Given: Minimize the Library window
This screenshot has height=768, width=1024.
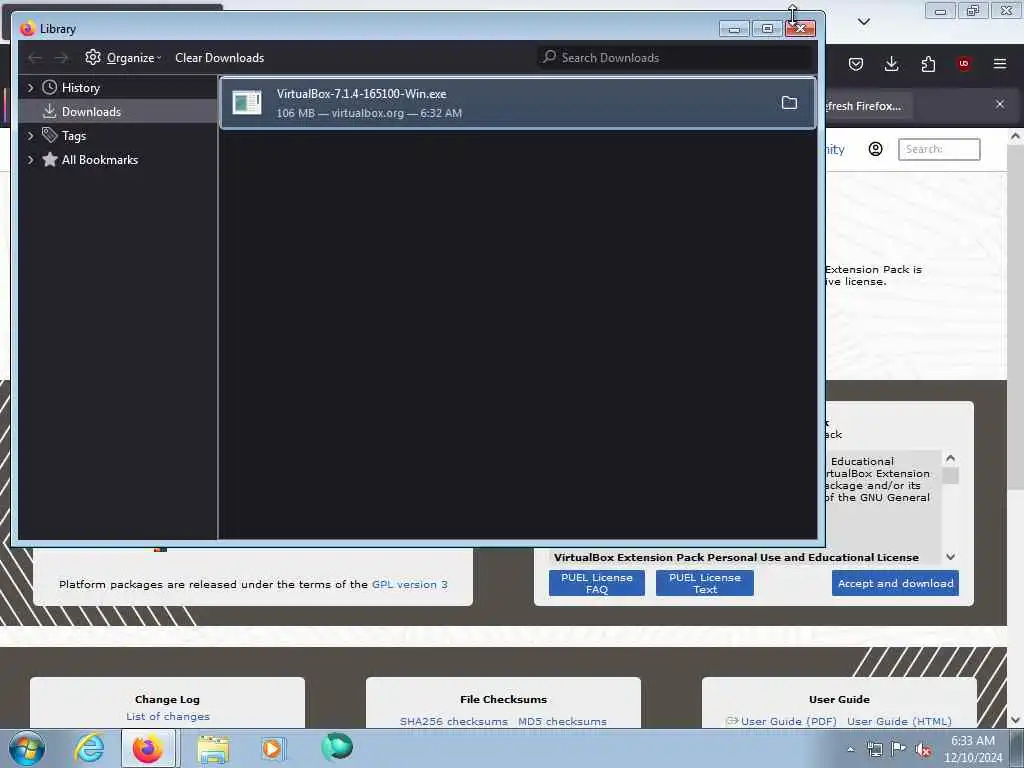Looking at the screenshot, I should click(734, 29).
